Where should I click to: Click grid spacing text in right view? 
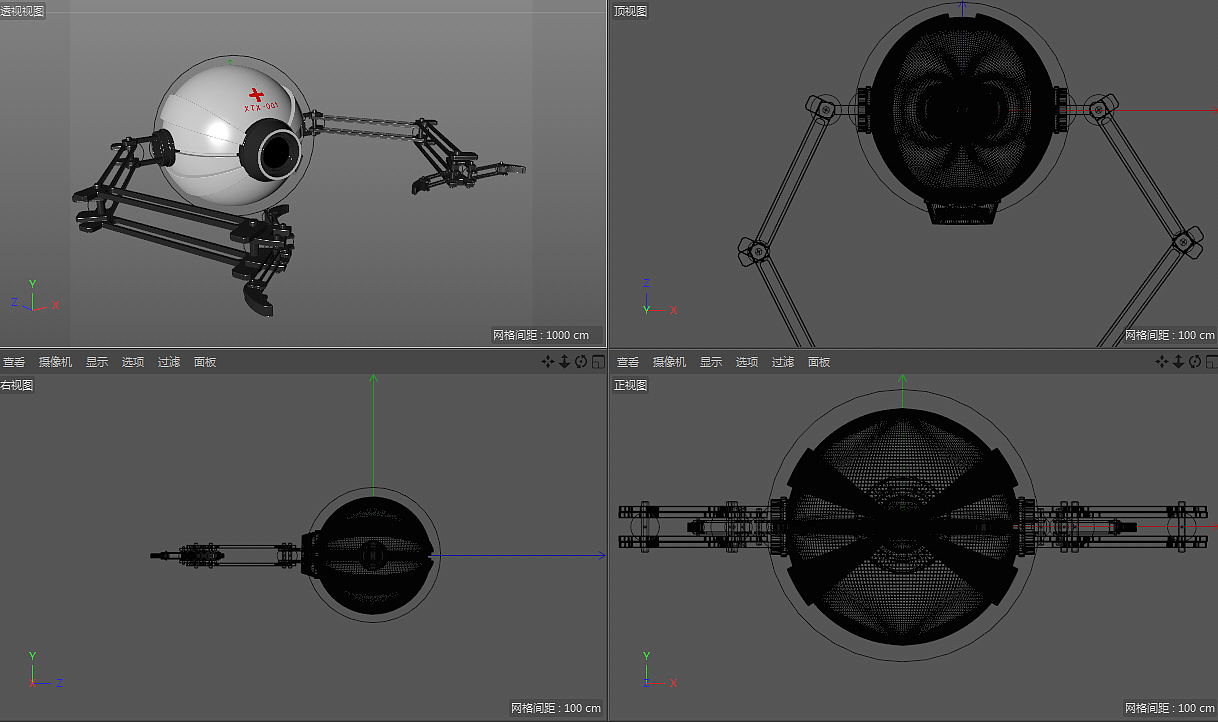556,708
